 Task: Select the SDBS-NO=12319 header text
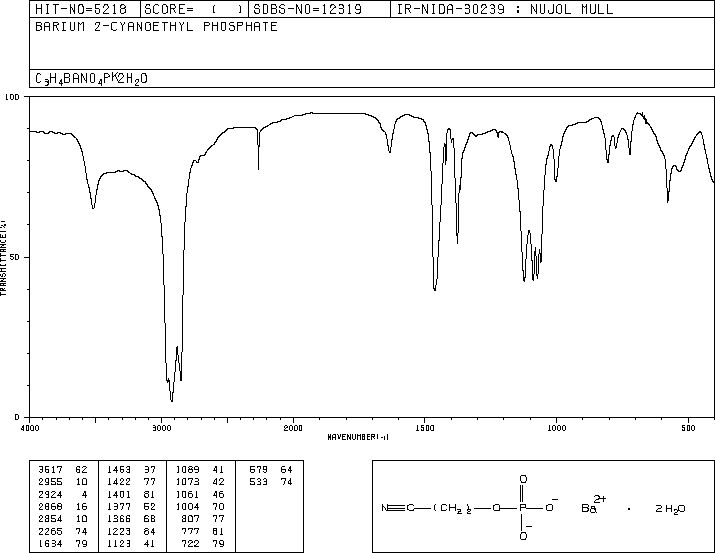click(x=308, y=9)
